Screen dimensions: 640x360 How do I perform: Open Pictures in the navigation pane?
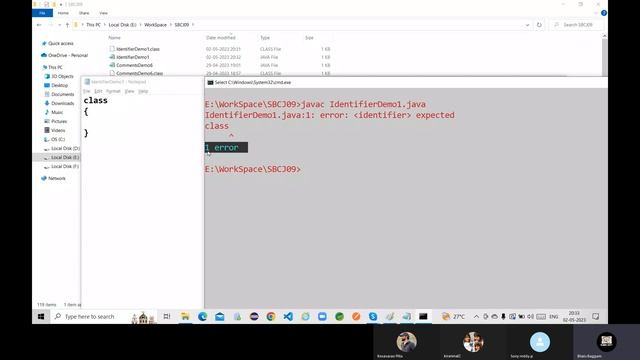[59, 121]
